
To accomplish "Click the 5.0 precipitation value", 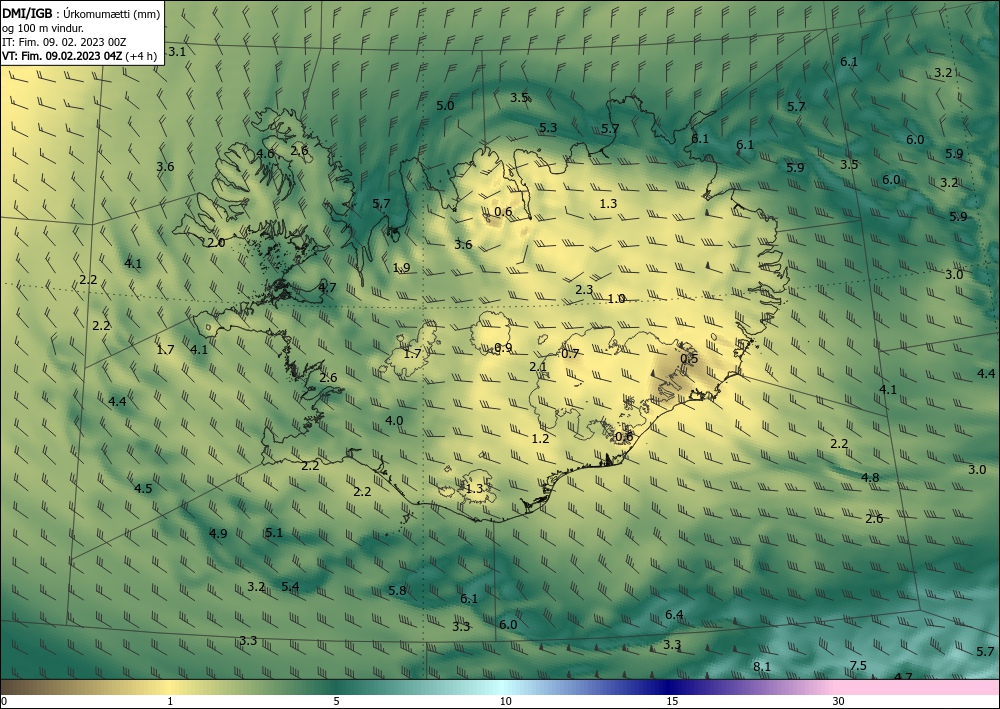I will tap(445, 105).
